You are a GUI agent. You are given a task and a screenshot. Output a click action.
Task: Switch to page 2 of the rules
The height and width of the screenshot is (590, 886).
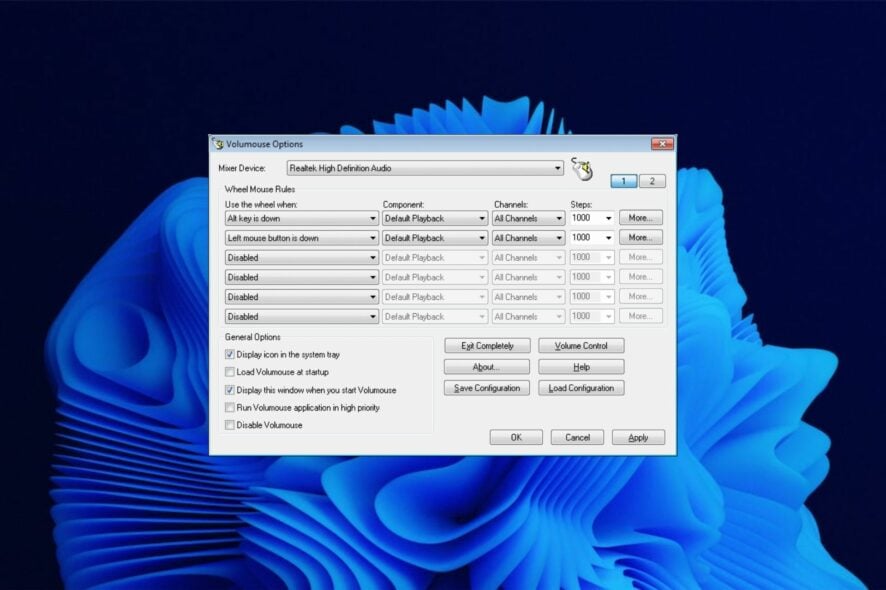pyautogui.click(x=652, y=181)
